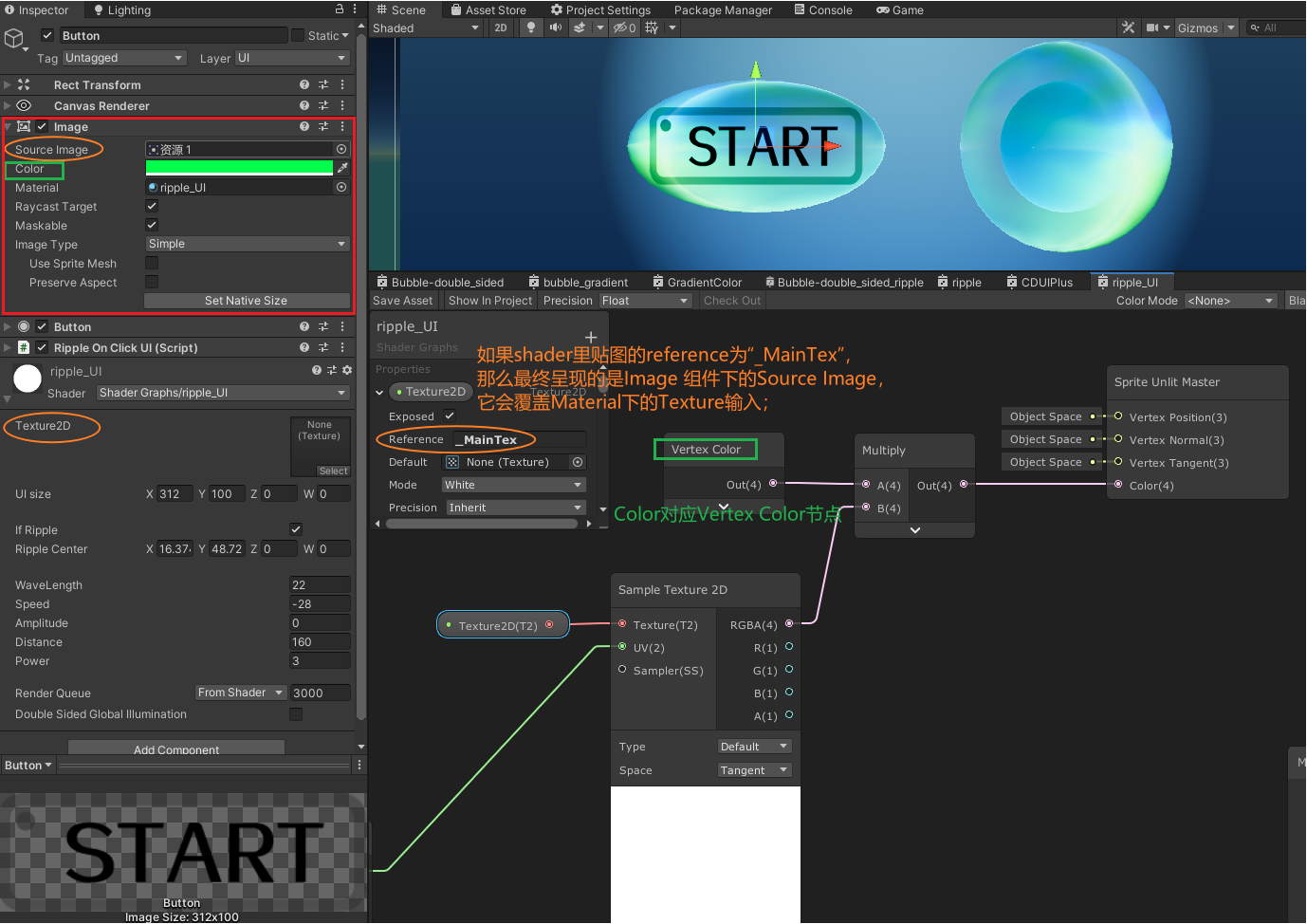The height and width of the screenshot is (924, 1307).
Task: Add a new Shader Graph property with the plus icon
Action: tap(591, 337)
